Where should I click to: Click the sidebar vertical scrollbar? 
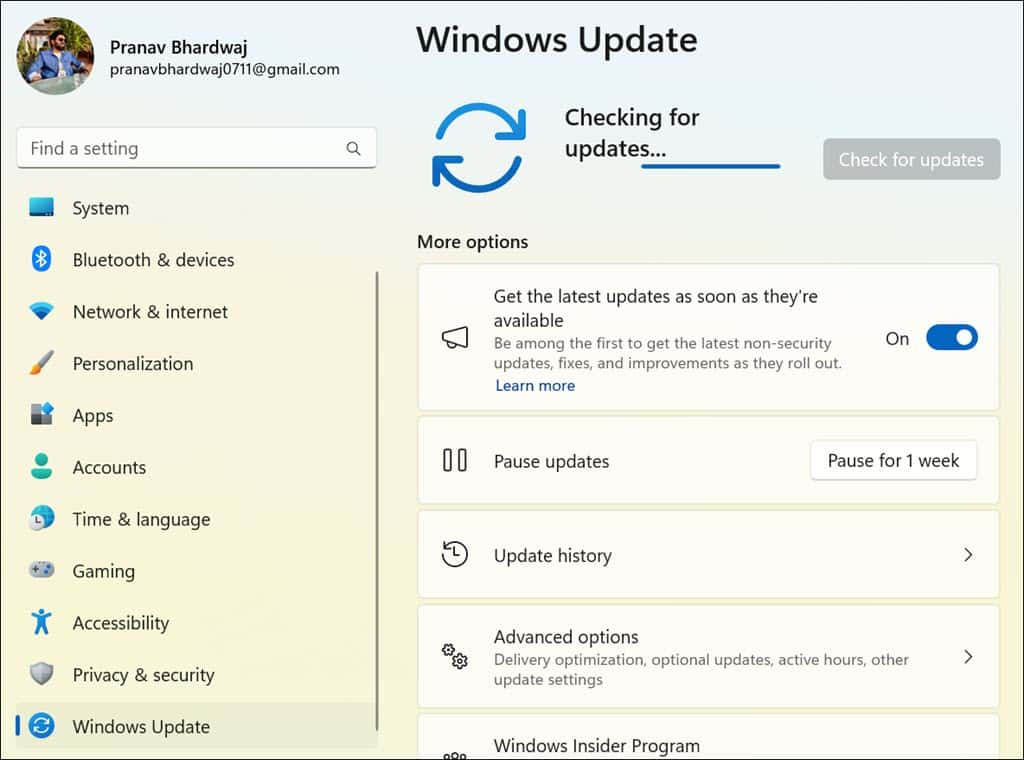click(x=377, y=501)
